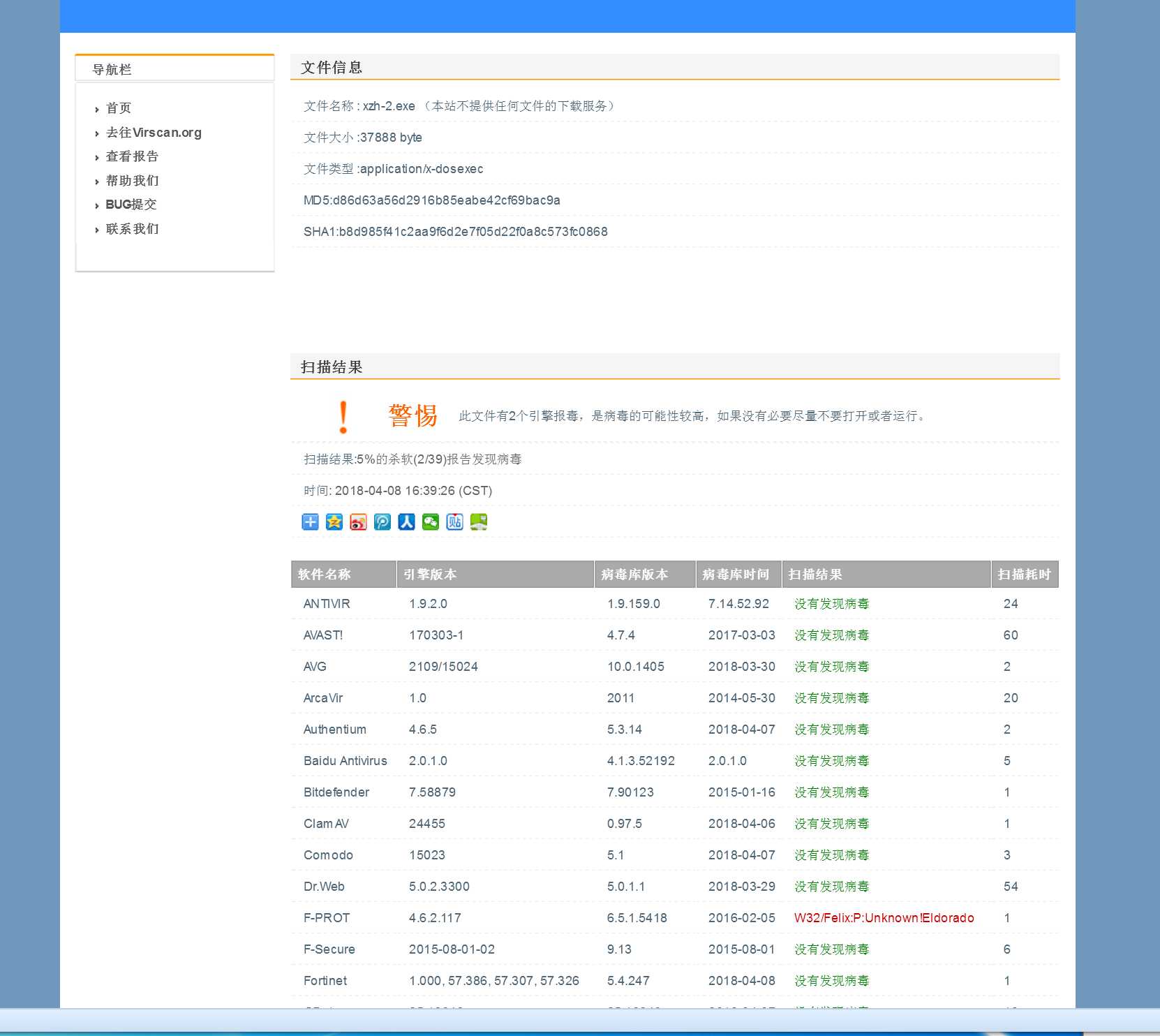Select the ANTIVIR row name
The image size is (1160, 1036).
327,604
